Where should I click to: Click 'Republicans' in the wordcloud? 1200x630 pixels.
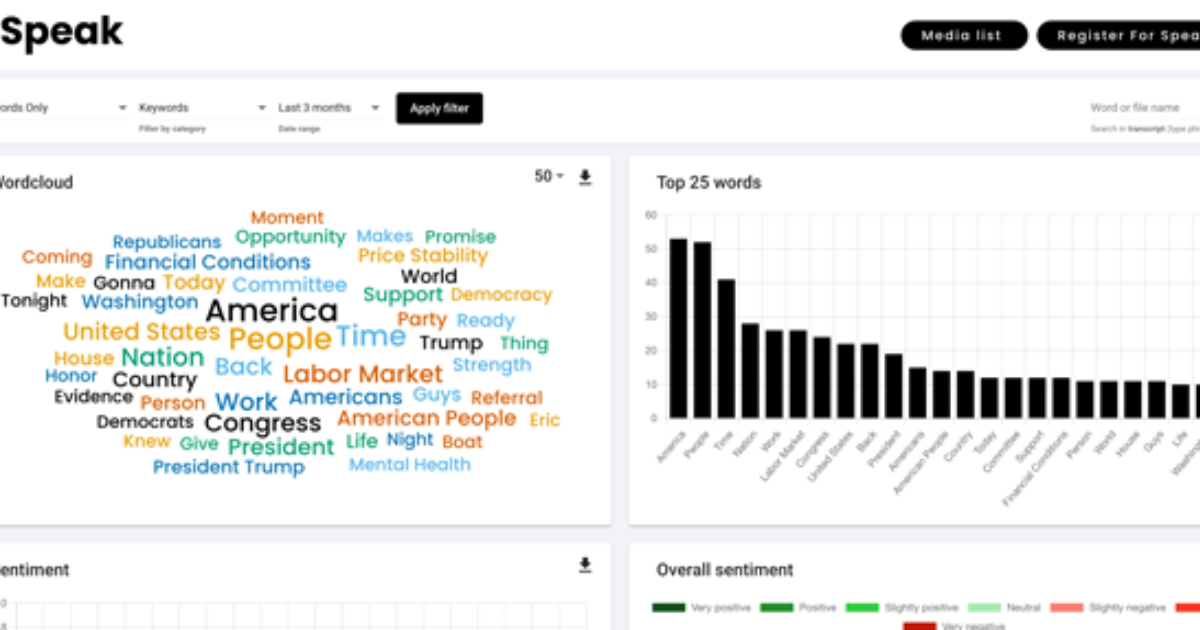(x=167, y=242)
